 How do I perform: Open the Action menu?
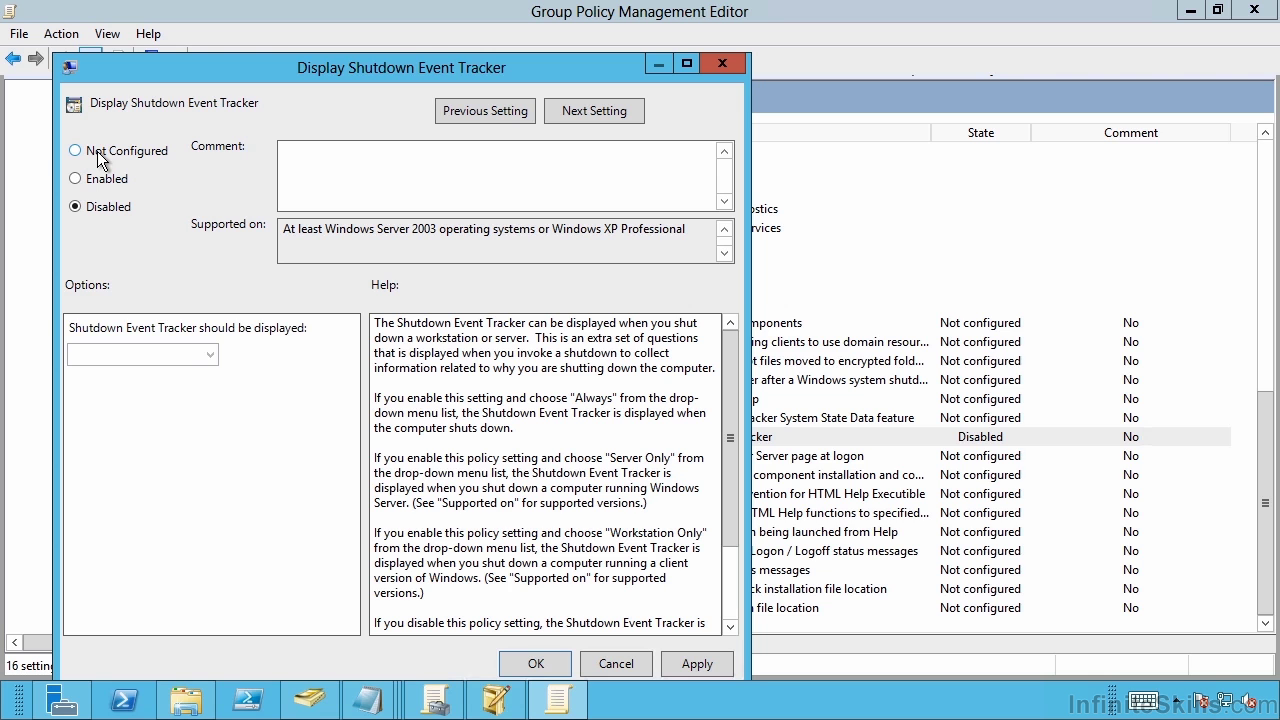click(x=61, y=33)
